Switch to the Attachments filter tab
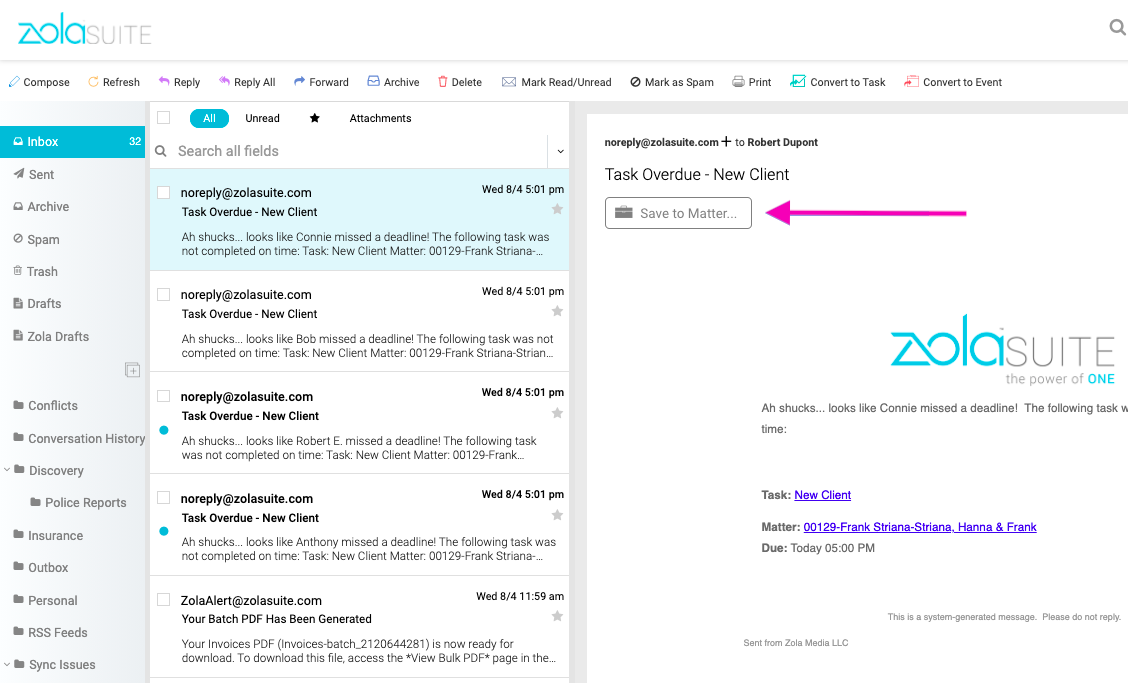 click(x=381, y=118)
